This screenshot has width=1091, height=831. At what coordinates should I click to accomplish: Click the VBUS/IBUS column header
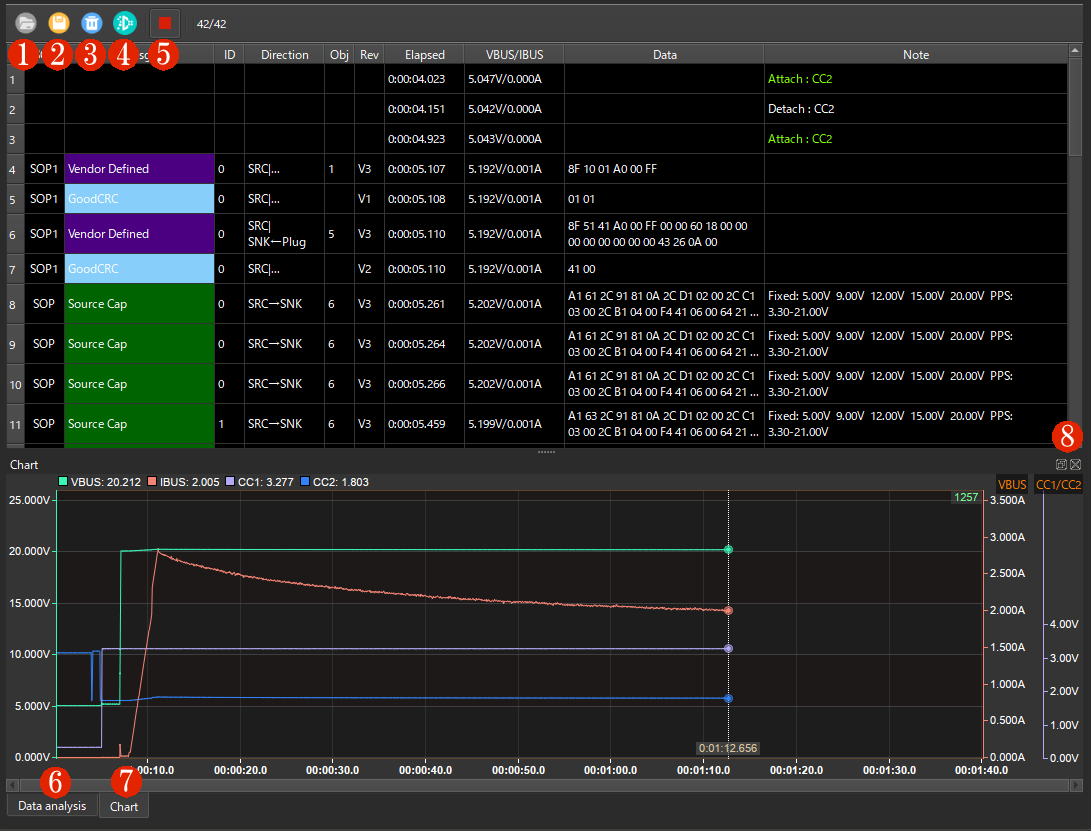point(514,54)
